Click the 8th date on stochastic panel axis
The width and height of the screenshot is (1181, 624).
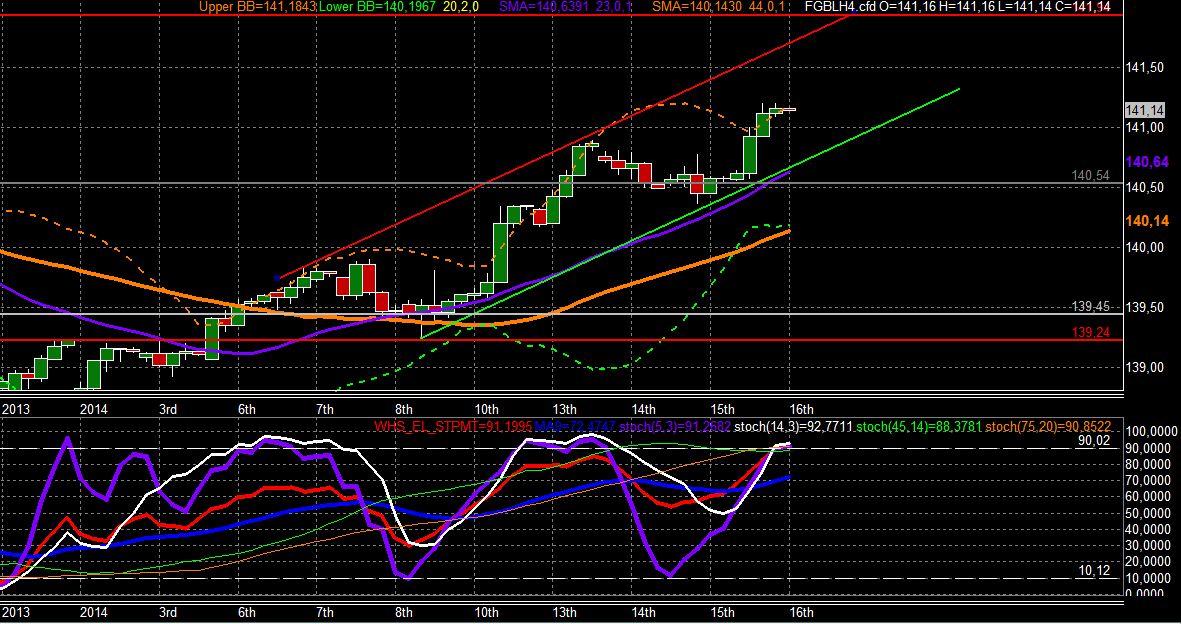pos(404,612)
